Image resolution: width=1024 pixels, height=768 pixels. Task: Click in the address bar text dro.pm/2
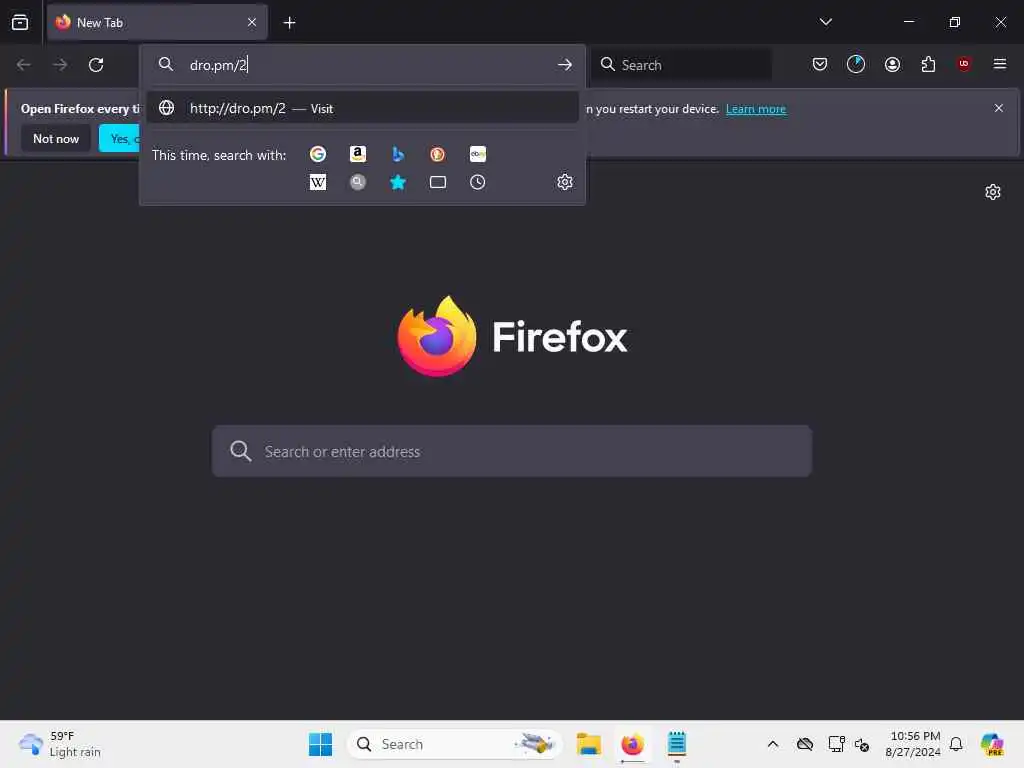click(x=218, y=65)
